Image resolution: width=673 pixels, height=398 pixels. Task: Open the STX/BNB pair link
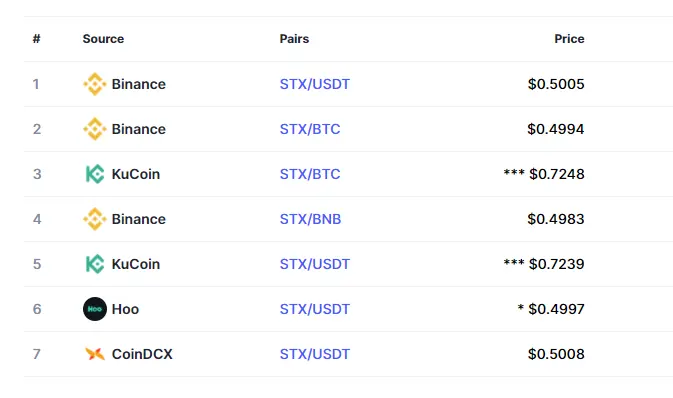click(310, 219)
